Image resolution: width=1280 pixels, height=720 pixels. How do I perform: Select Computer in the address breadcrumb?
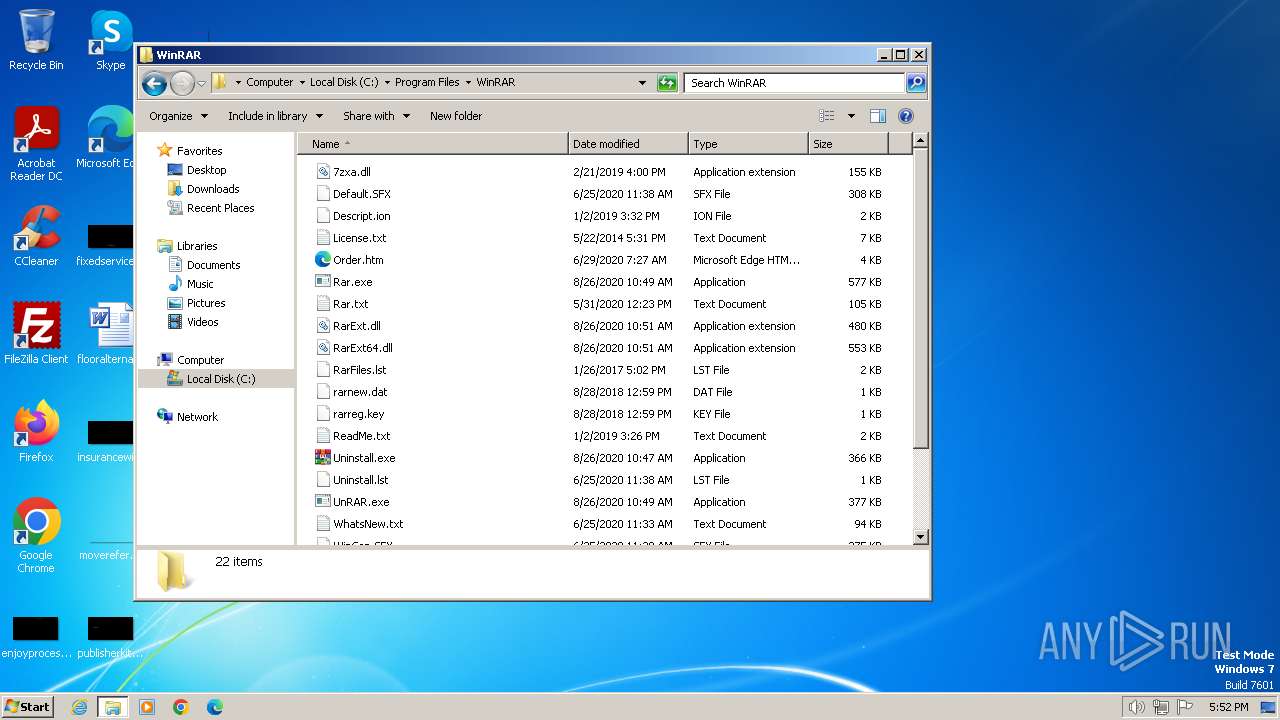click(270, 83)
